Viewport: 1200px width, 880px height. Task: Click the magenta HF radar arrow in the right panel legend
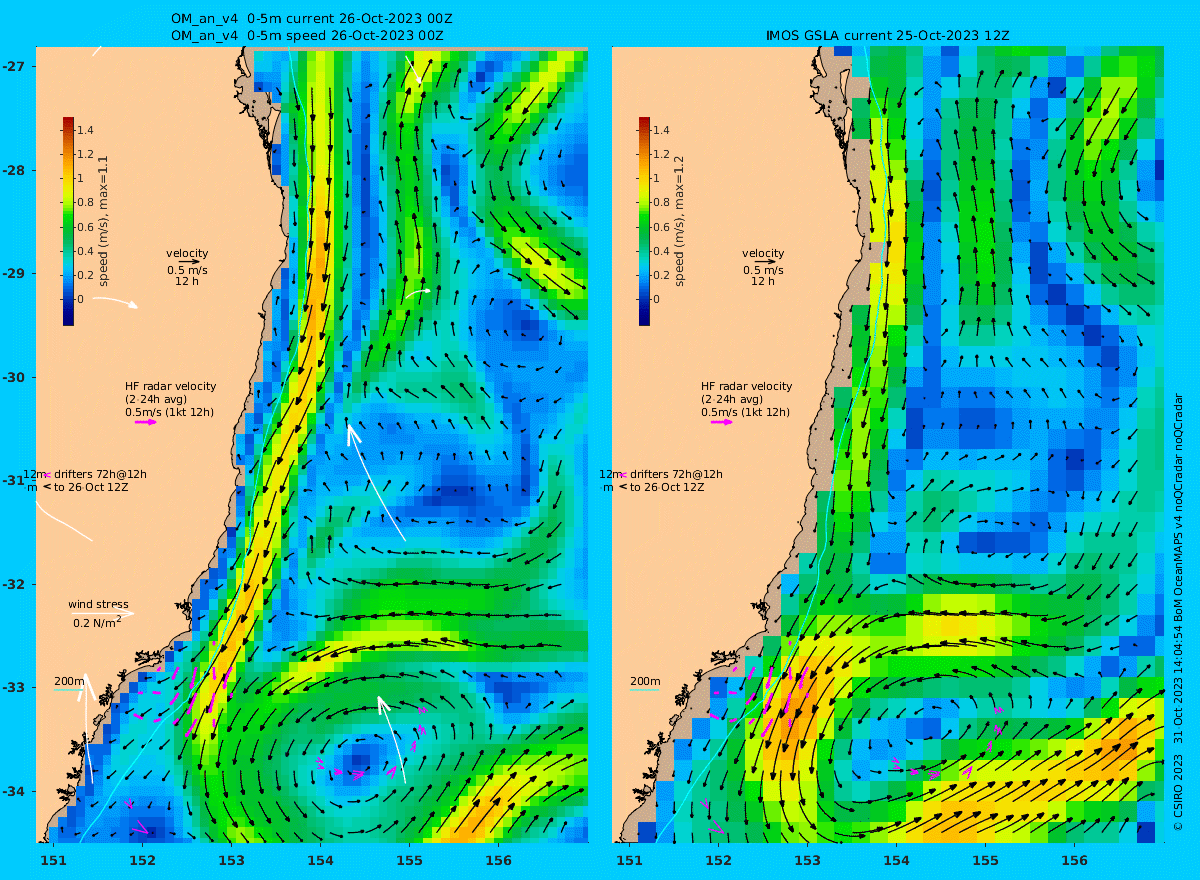(722, 422)
